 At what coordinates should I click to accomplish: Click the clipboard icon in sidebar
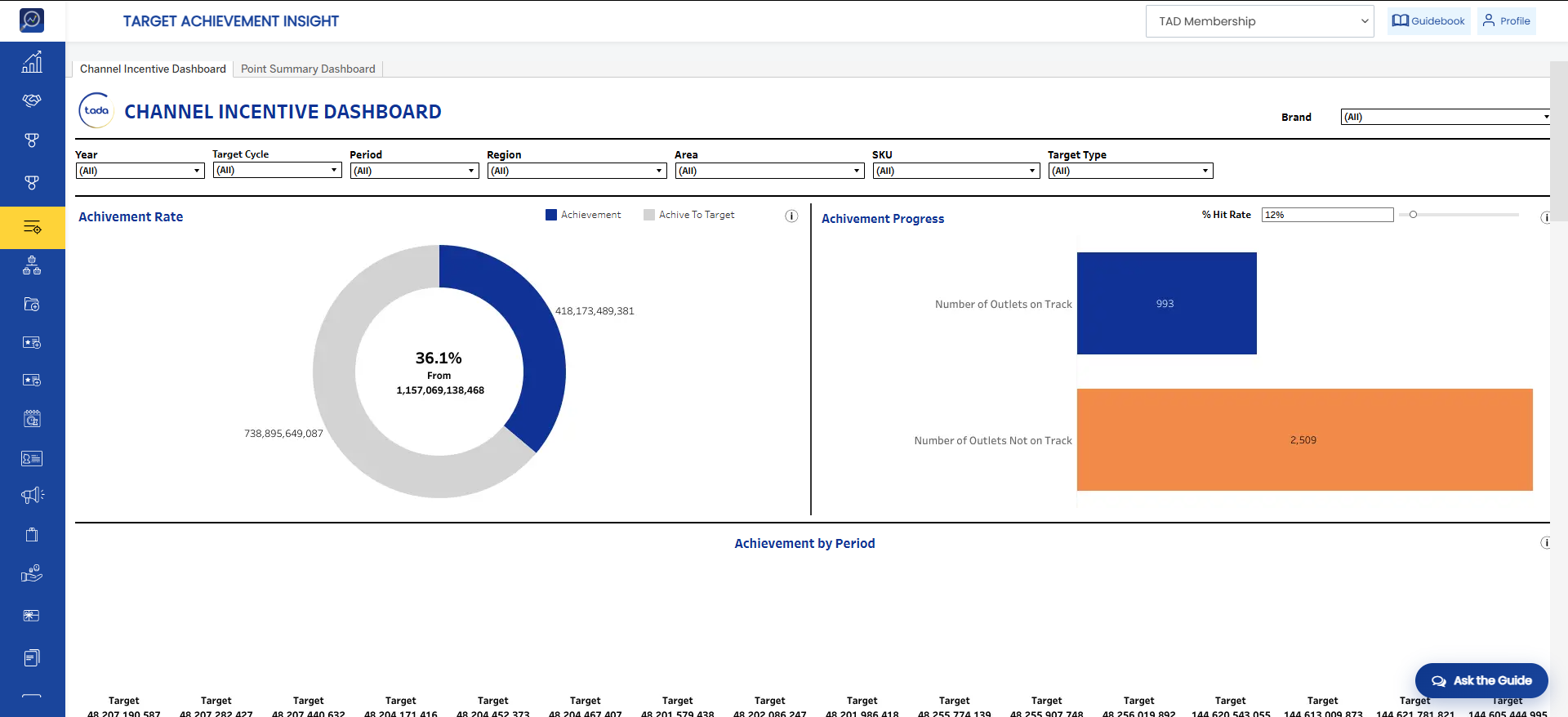point(32,534)
